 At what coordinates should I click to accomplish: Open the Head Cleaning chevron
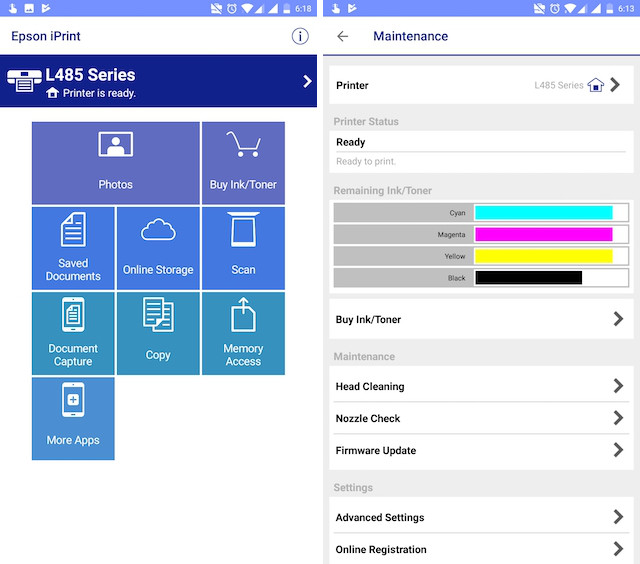[x=617, y=386]
